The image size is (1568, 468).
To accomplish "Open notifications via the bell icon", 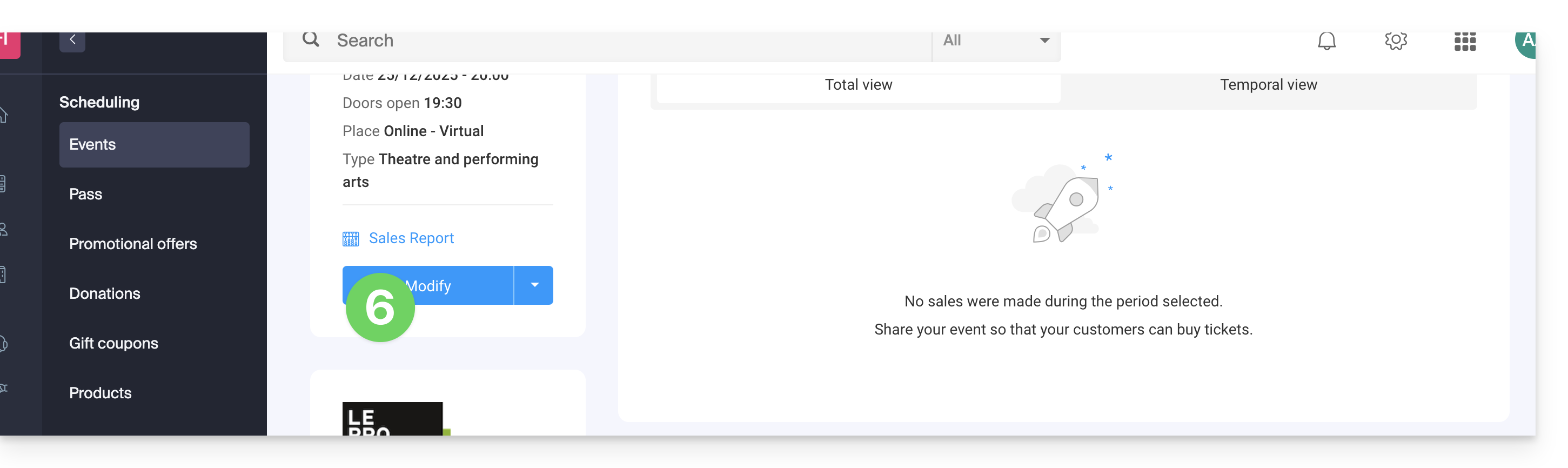I will 1326,42.
